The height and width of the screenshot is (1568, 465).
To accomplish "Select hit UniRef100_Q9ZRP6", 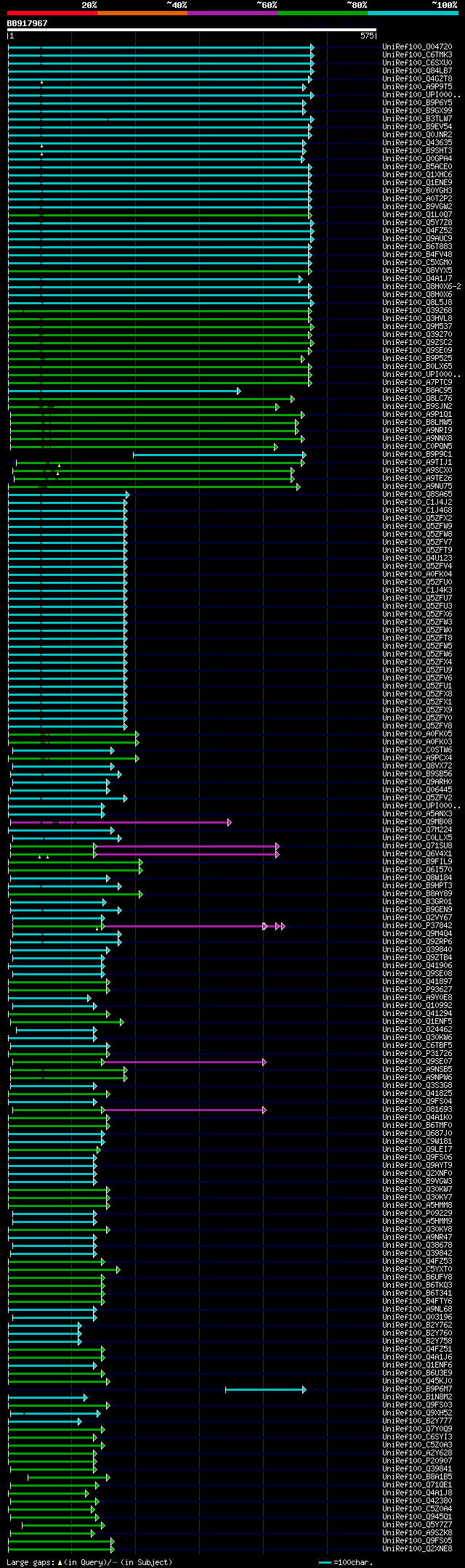I will (417, 941).
